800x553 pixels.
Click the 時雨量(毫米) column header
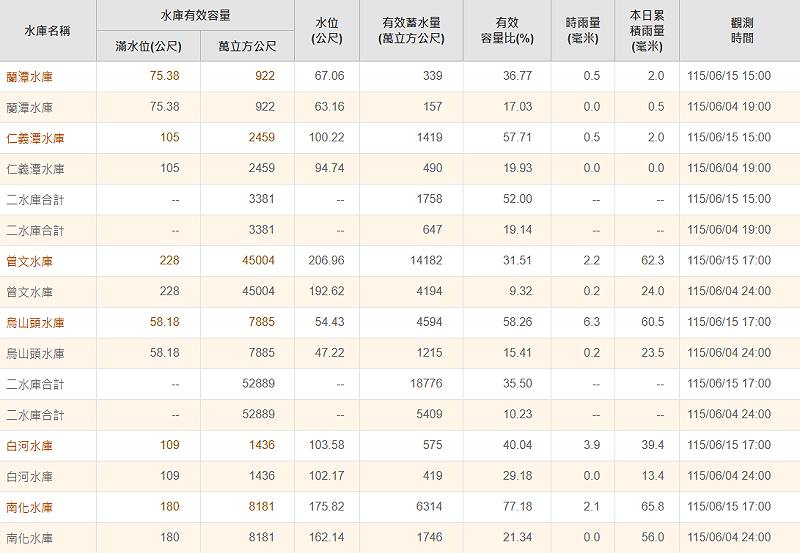(583, 31)
